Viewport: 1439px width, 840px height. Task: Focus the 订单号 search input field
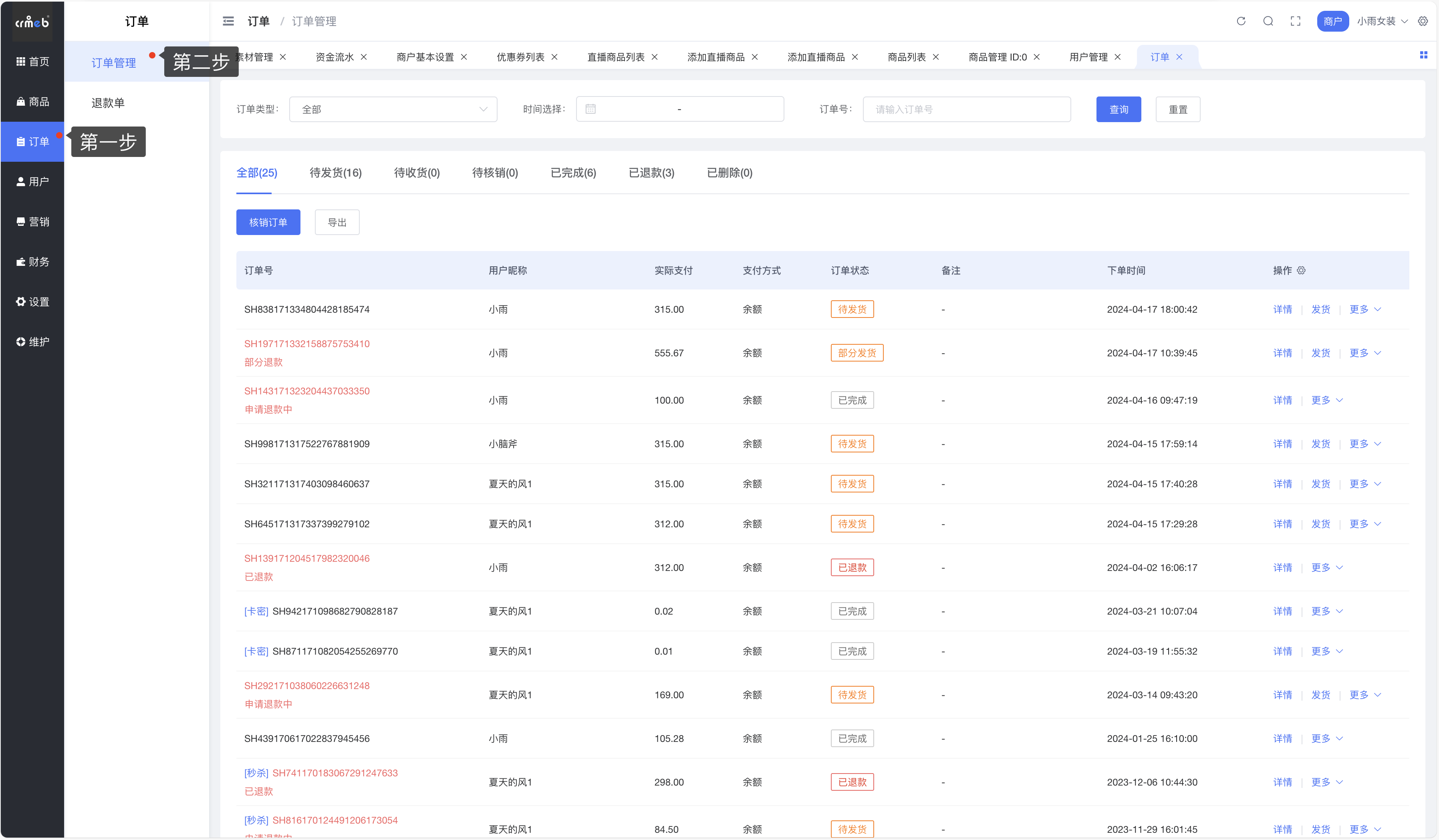click(x=967, y=109)
